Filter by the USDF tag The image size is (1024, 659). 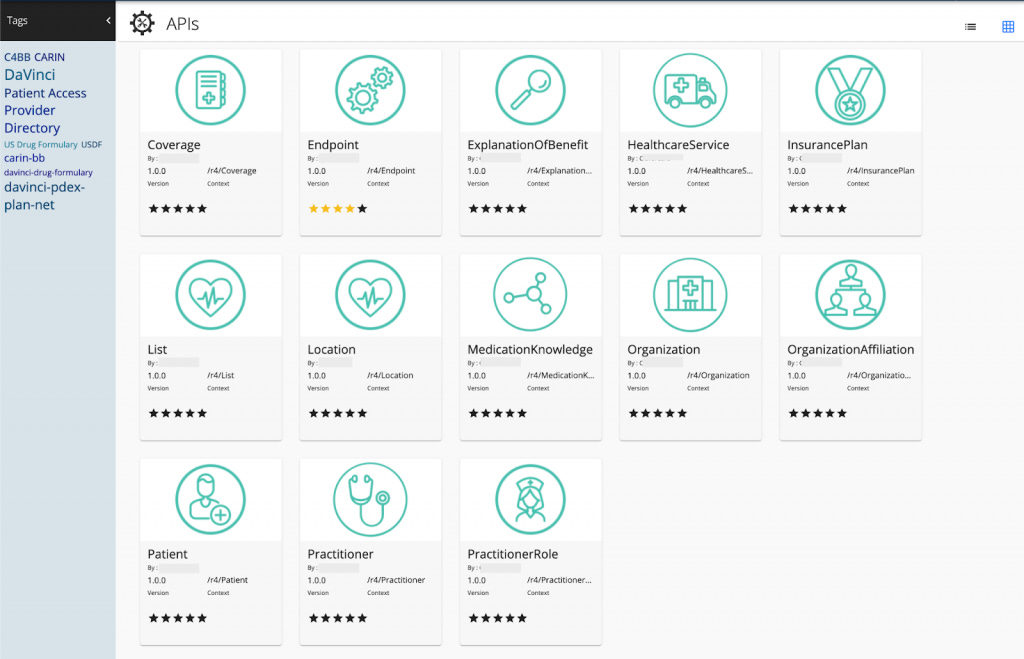pos(91,144)
